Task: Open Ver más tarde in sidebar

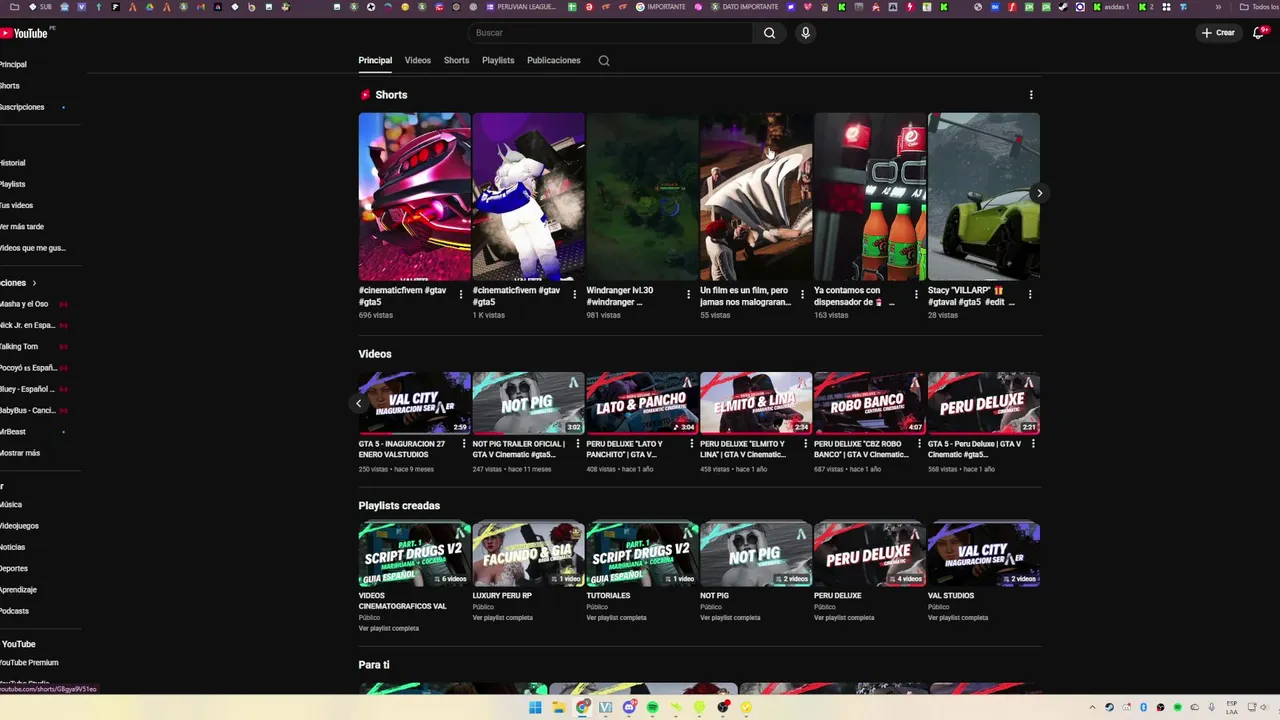Action: pyautogui.click(x=21, y=227)
